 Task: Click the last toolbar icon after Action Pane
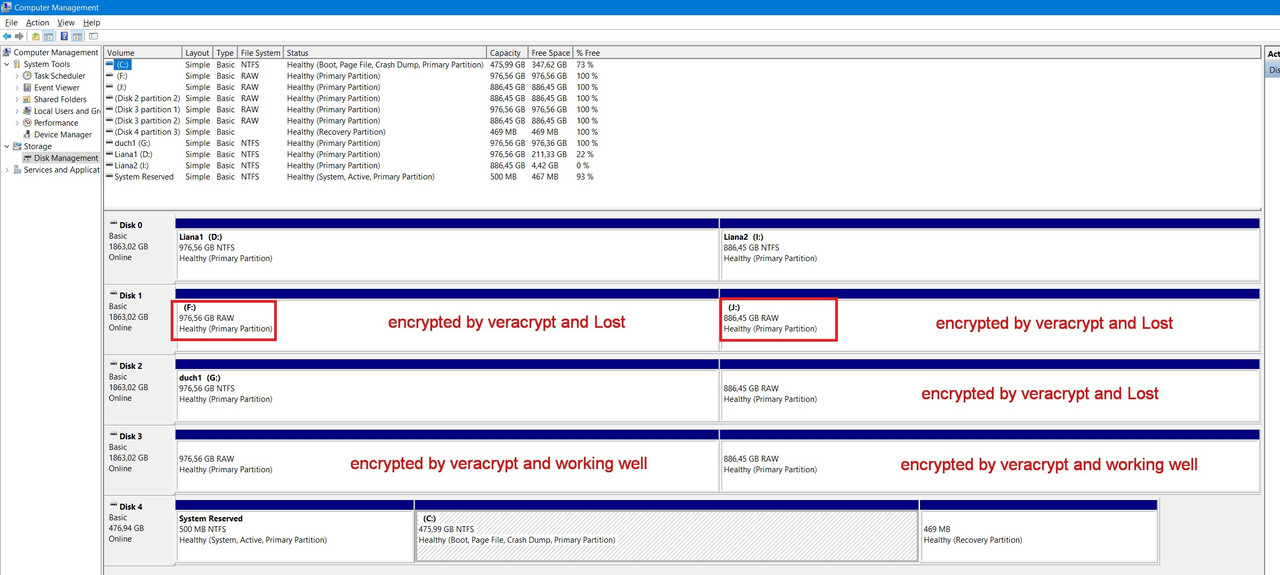click(x=93, y=36)
